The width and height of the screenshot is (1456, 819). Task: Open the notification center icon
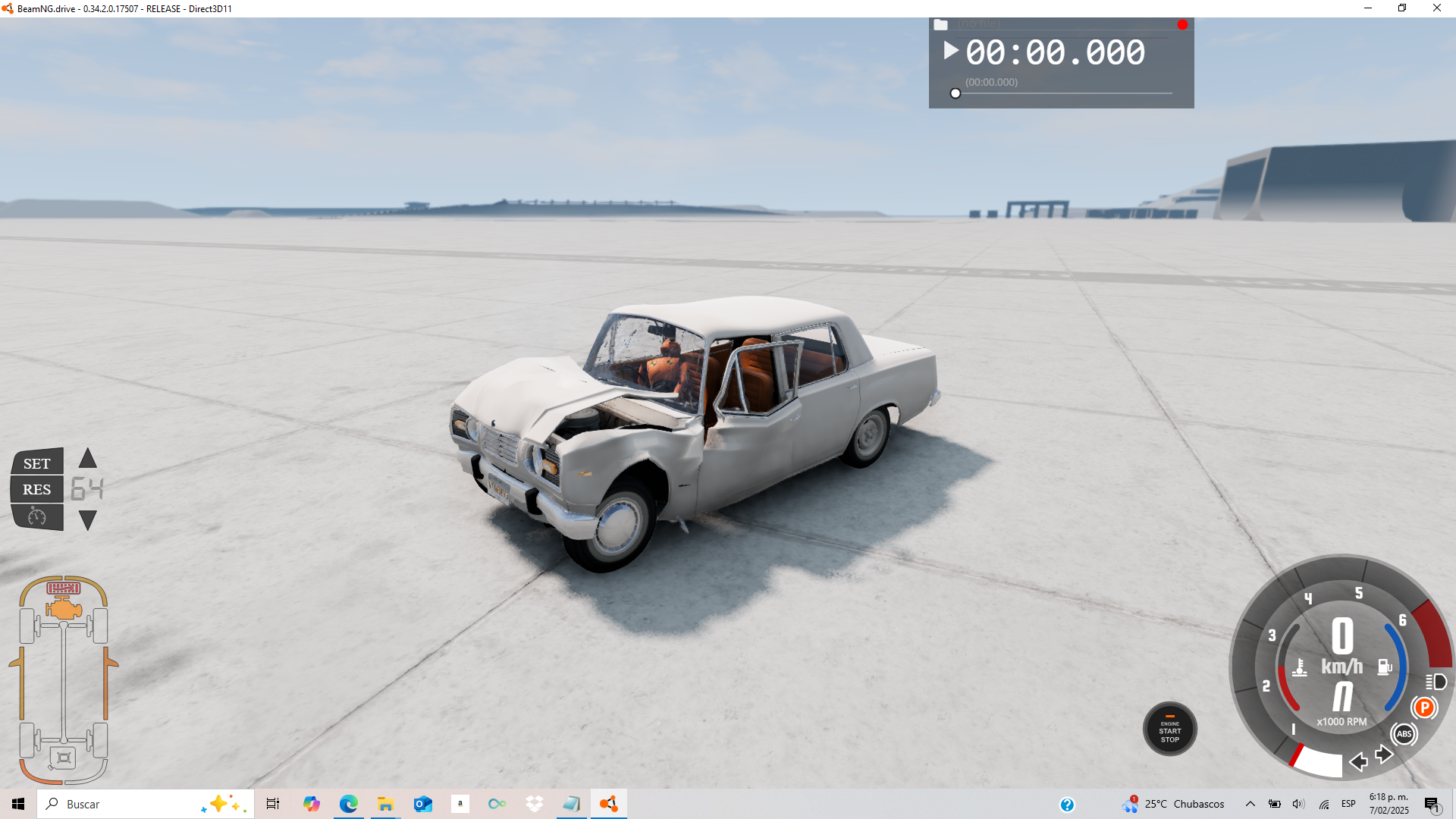click(1432, 805)
